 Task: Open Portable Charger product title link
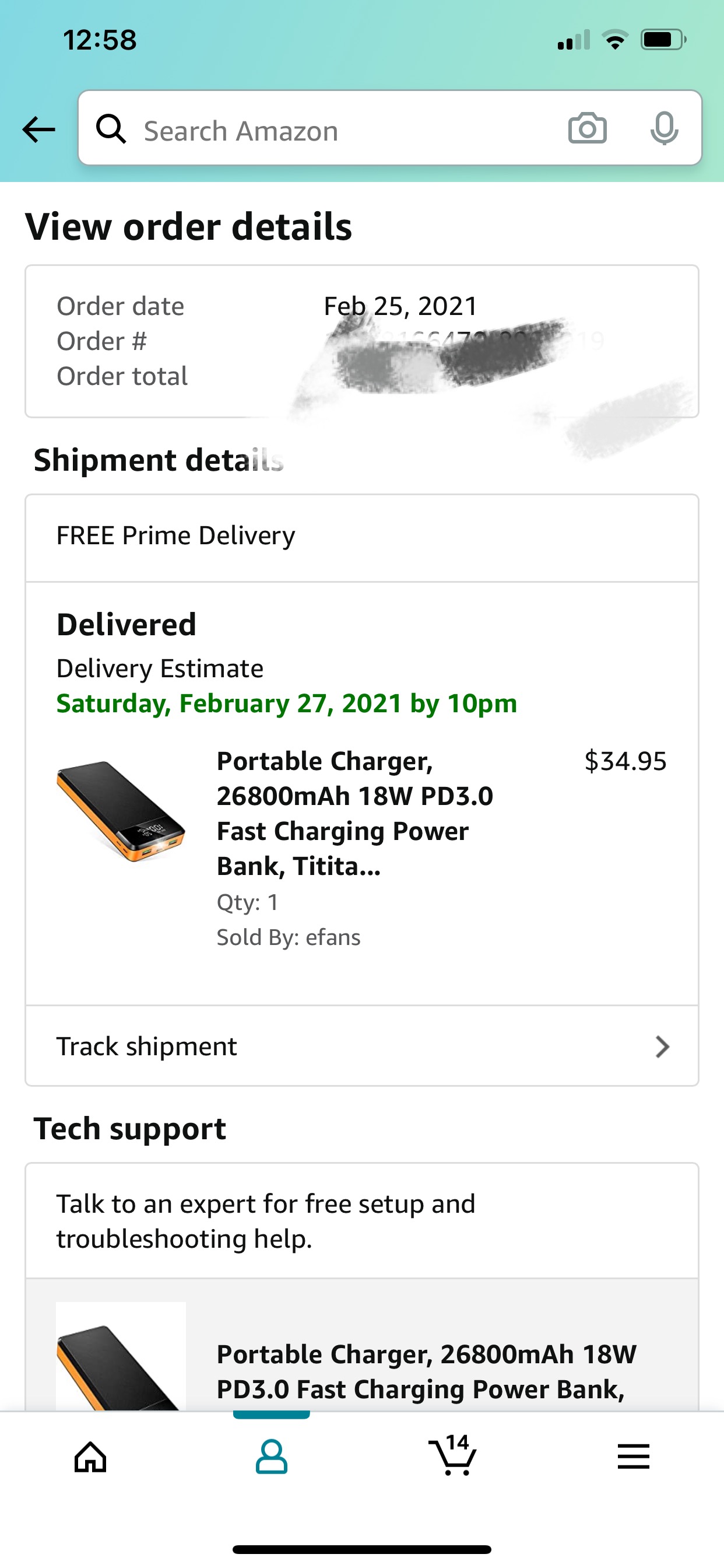coord(356,813)
